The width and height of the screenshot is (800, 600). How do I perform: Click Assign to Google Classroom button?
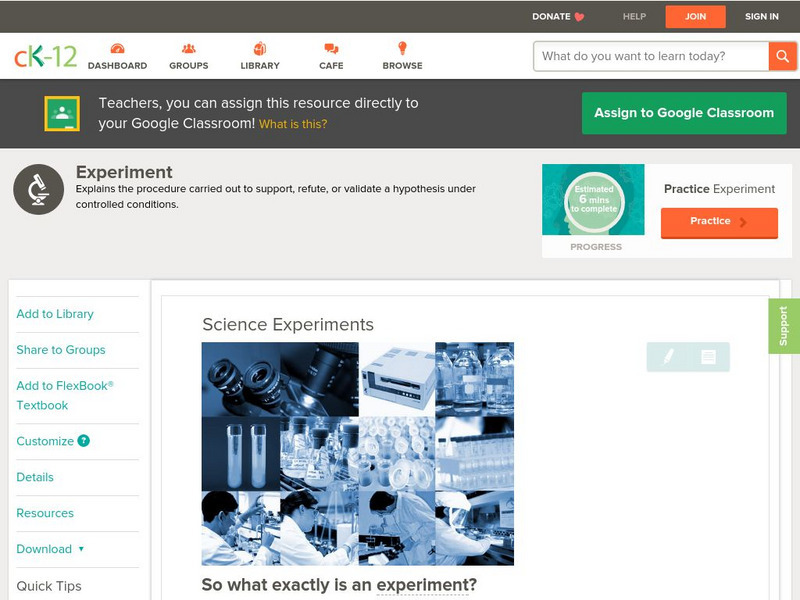coord(684,113)
